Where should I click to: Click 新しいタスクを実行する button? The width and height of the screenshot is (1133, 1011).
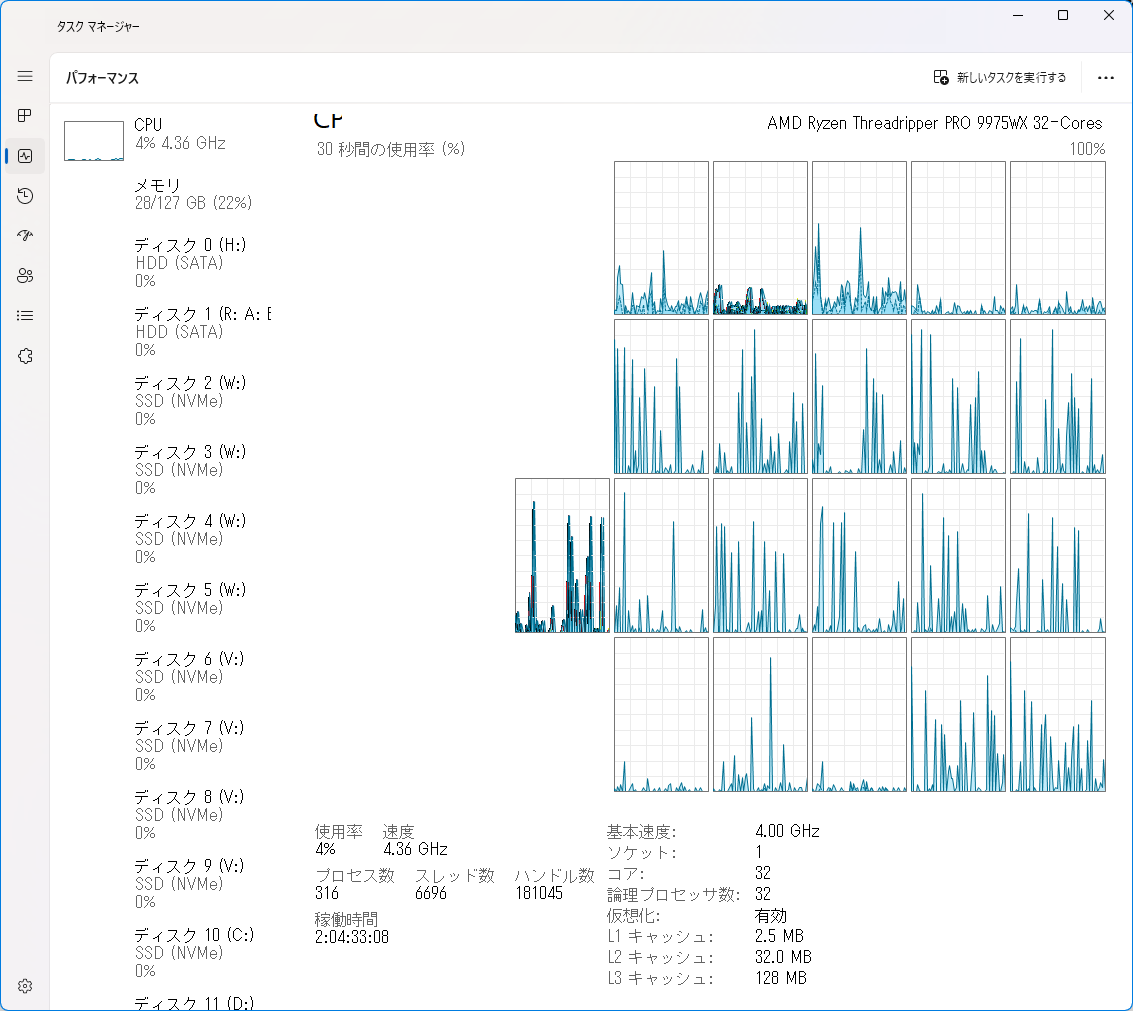pos(999,77)
